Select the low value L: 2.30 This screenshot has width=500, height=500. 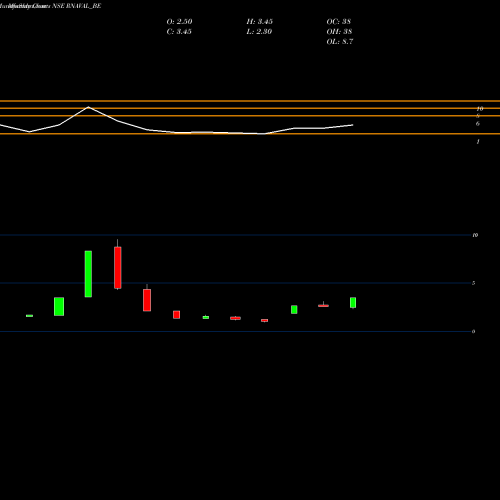[259, 31]
